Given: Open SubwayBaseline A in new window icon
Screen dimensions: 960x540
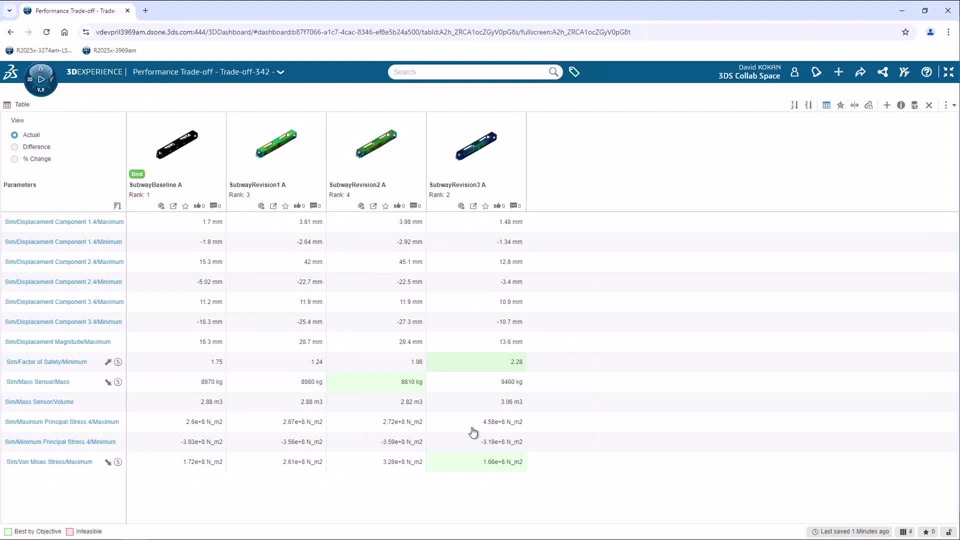Looking at the screenshot, I should coord(173,206).
